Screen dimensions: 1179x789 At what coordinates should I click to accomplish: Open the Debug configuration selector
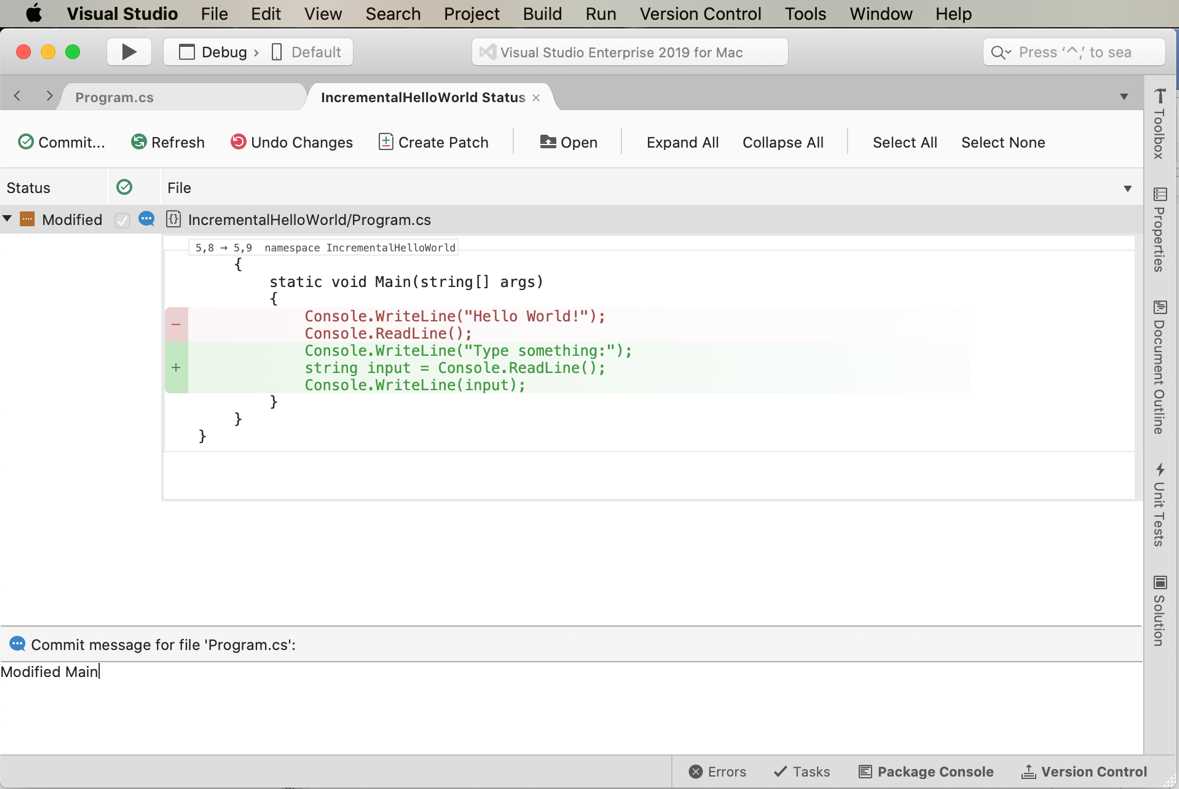tap(219, 52)
